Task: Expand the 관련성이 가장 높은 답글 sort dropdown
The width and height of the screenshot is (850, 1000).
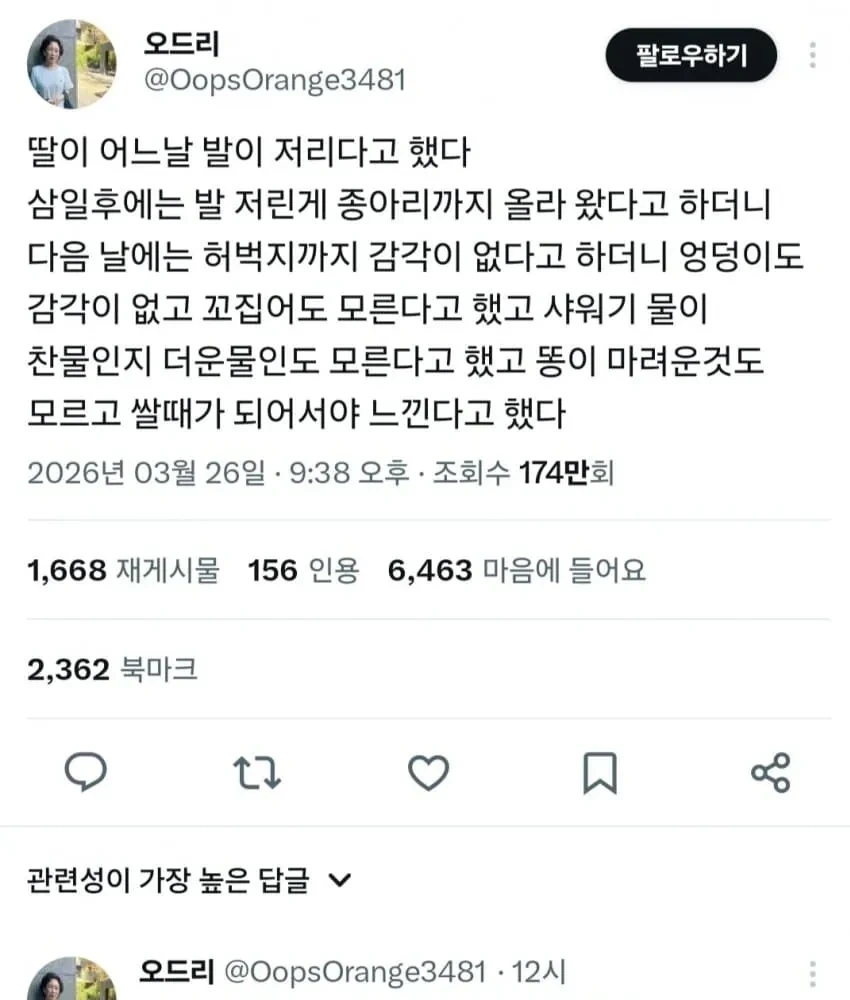Action: click(x=189, y=881)
